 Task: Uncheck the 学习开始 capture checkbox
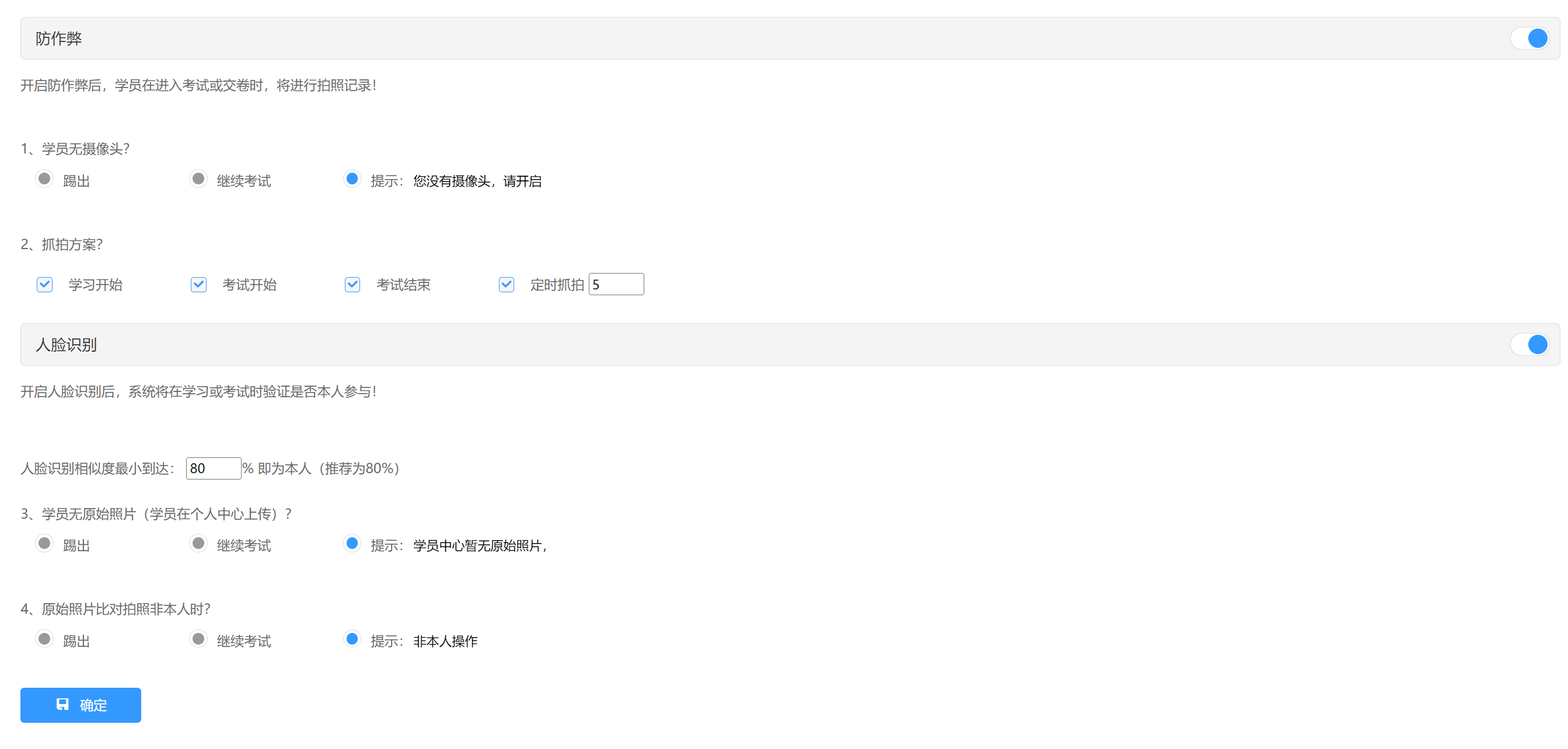(x=44, y=285)
